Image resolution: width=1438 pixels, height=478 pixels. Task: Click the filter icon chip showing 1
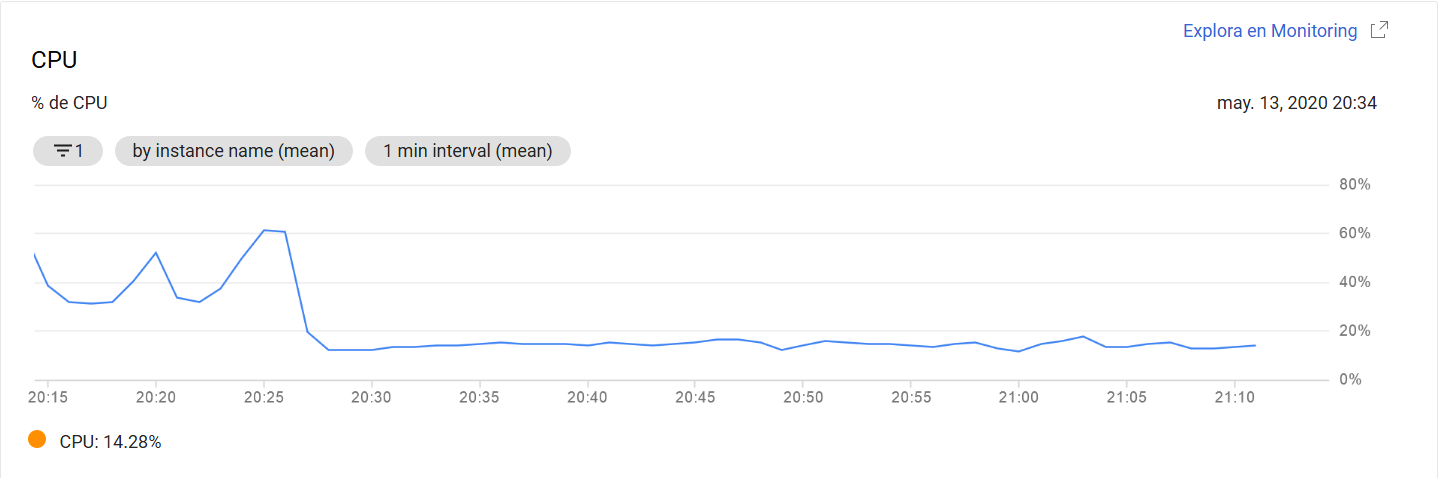click(x=68, y=151)
